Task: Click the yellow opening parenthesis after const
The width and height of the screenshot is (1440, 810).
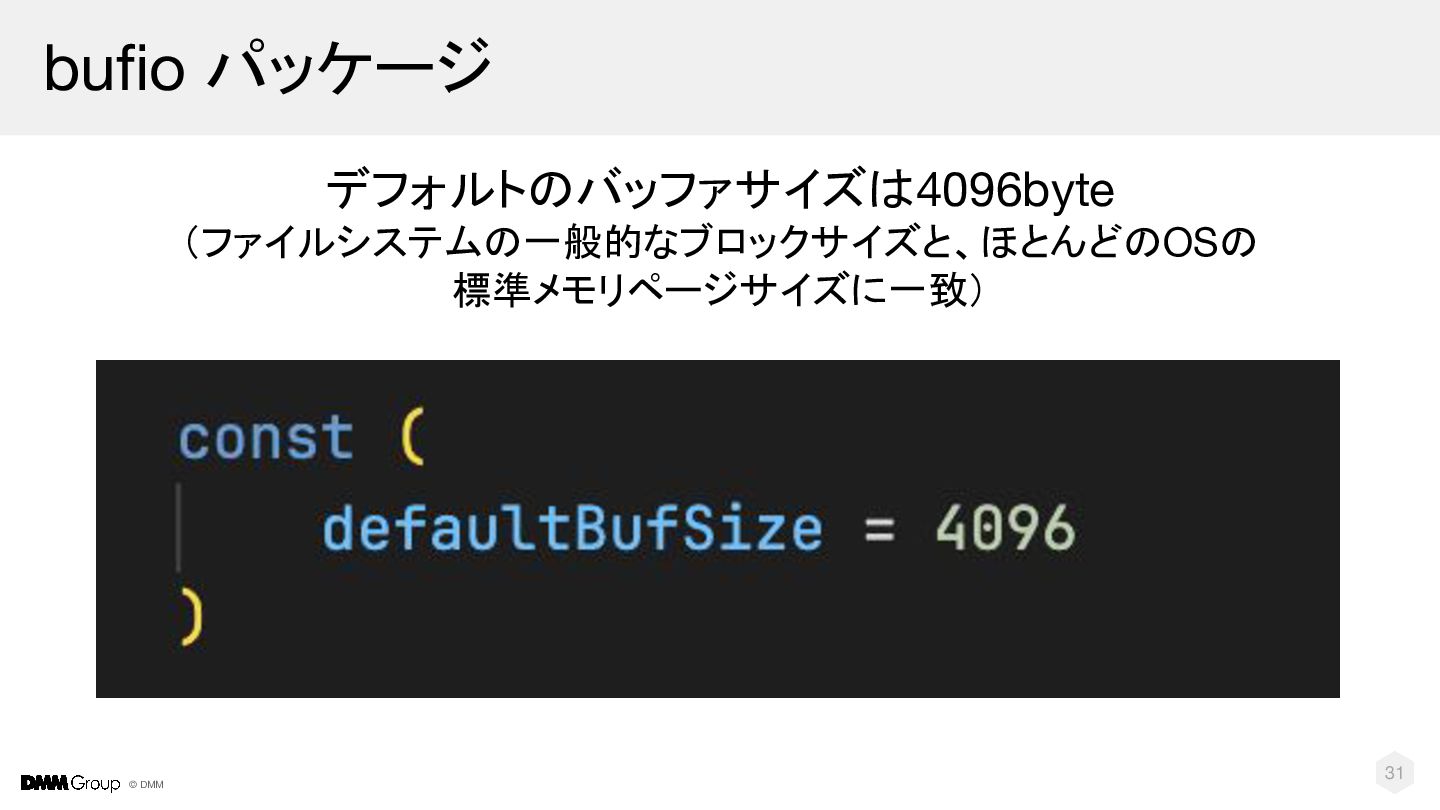Action: click(412, 440)
